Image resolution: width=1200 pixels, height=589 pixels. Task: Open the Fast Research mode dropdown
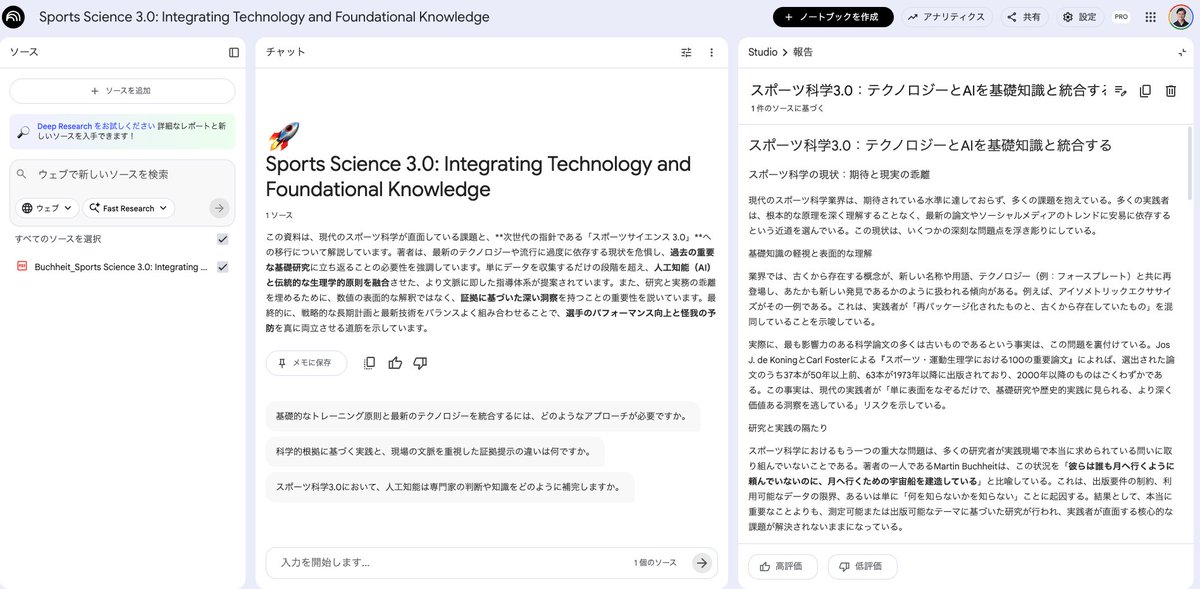point(130,208)
